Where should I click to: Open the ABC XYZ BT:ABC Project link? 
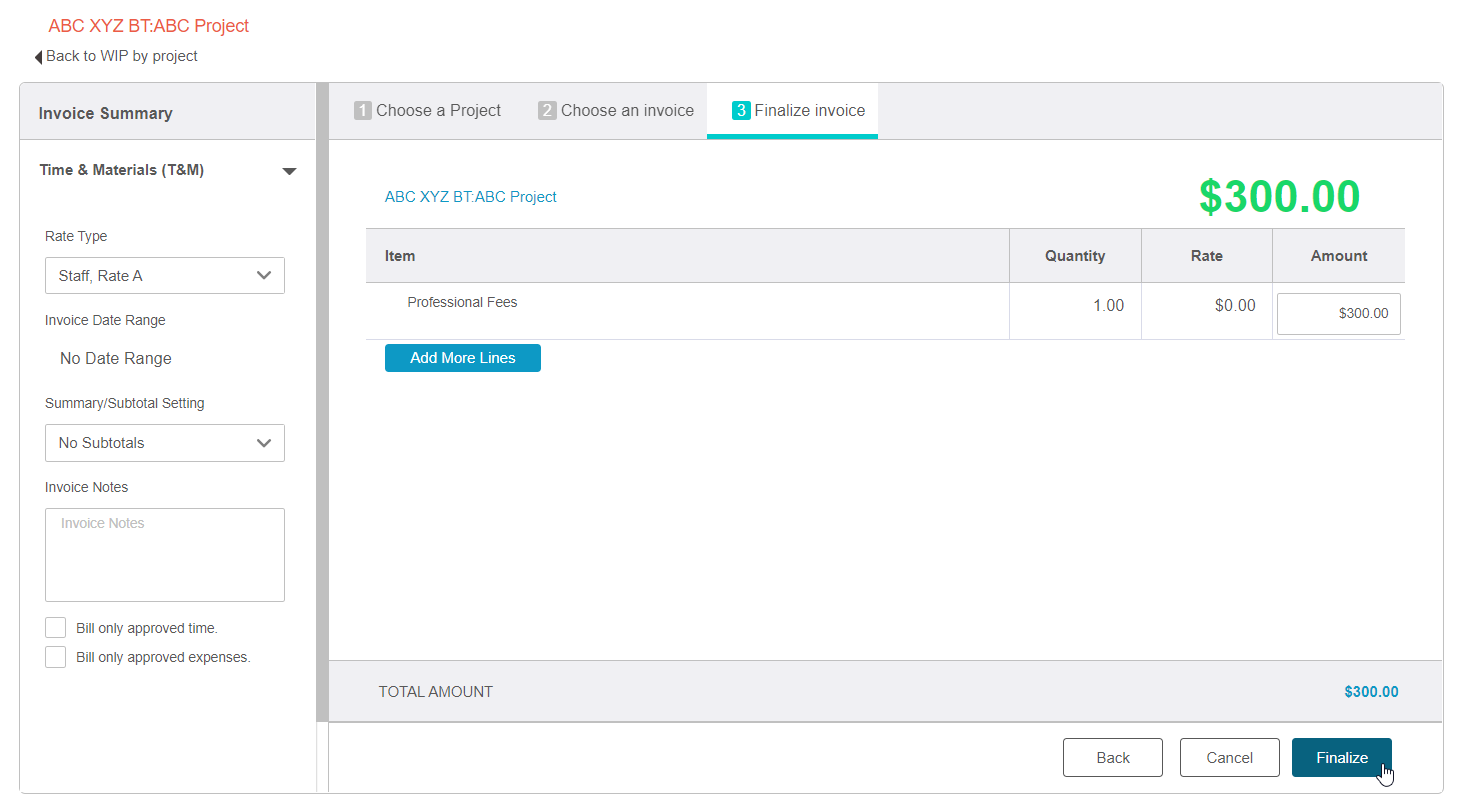[x=471, y=197]
